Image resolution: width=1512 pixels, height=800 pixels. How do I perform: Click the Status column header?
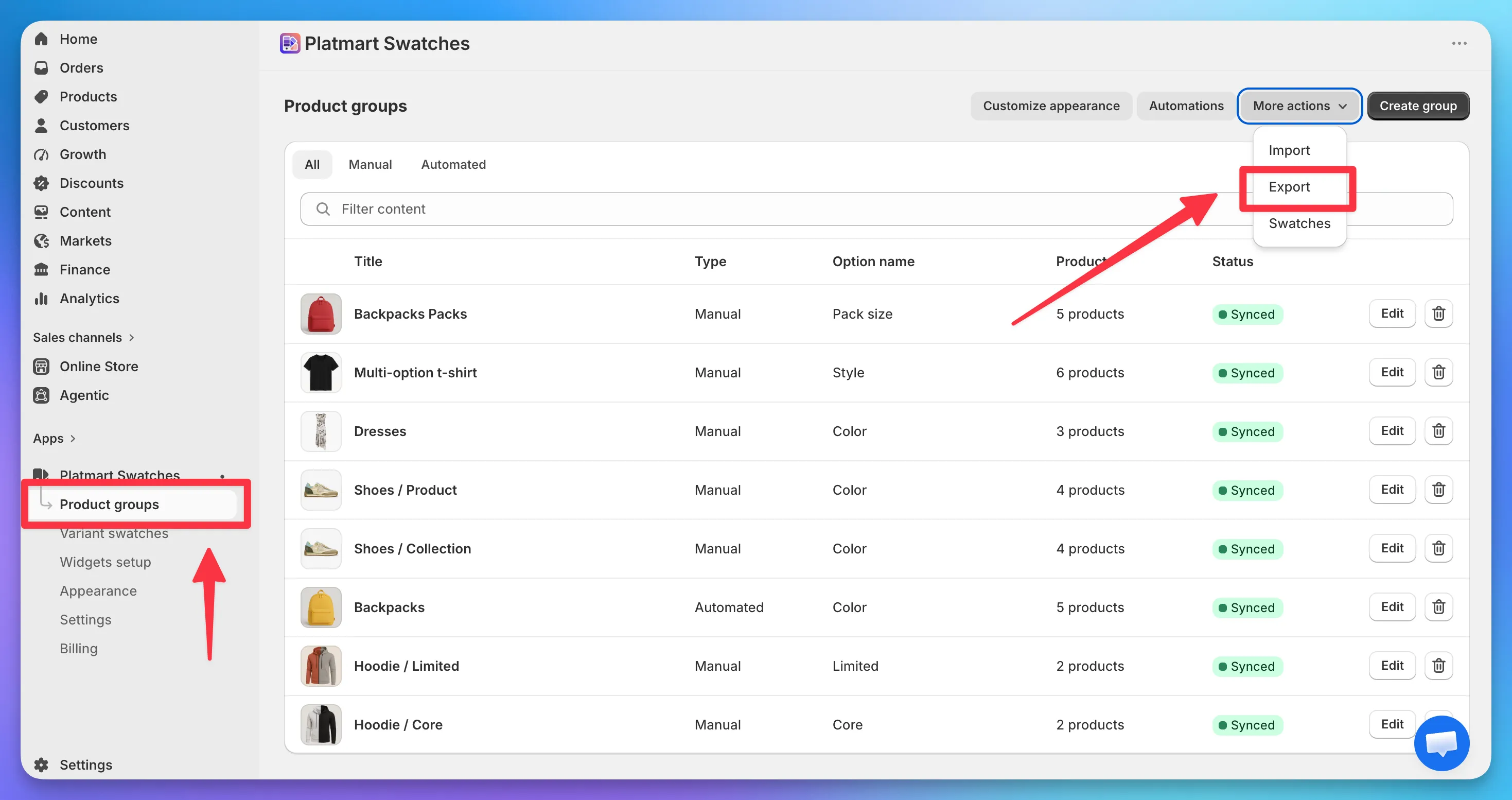click(x=1233, y=261)
